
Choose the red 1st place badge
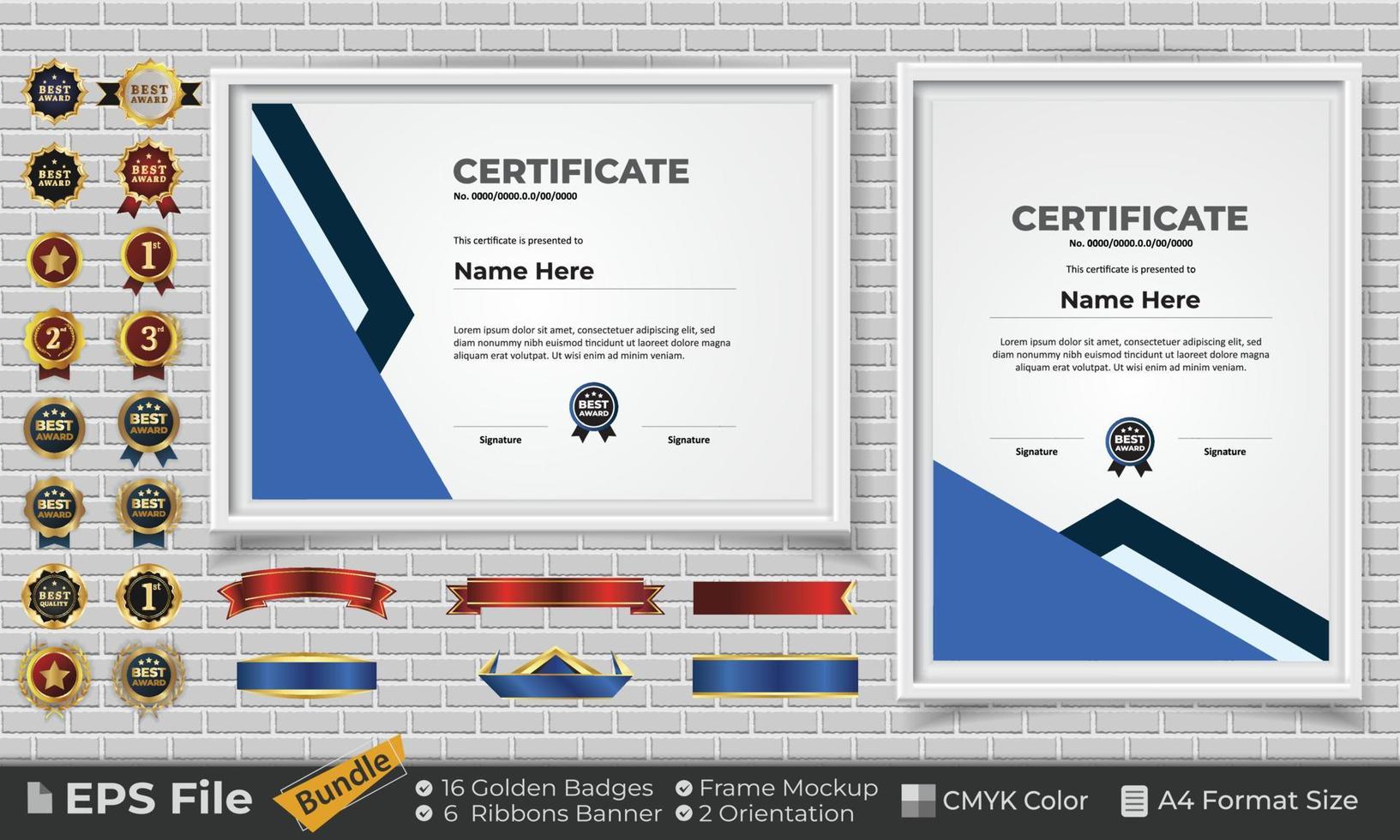tap(149, 260)
